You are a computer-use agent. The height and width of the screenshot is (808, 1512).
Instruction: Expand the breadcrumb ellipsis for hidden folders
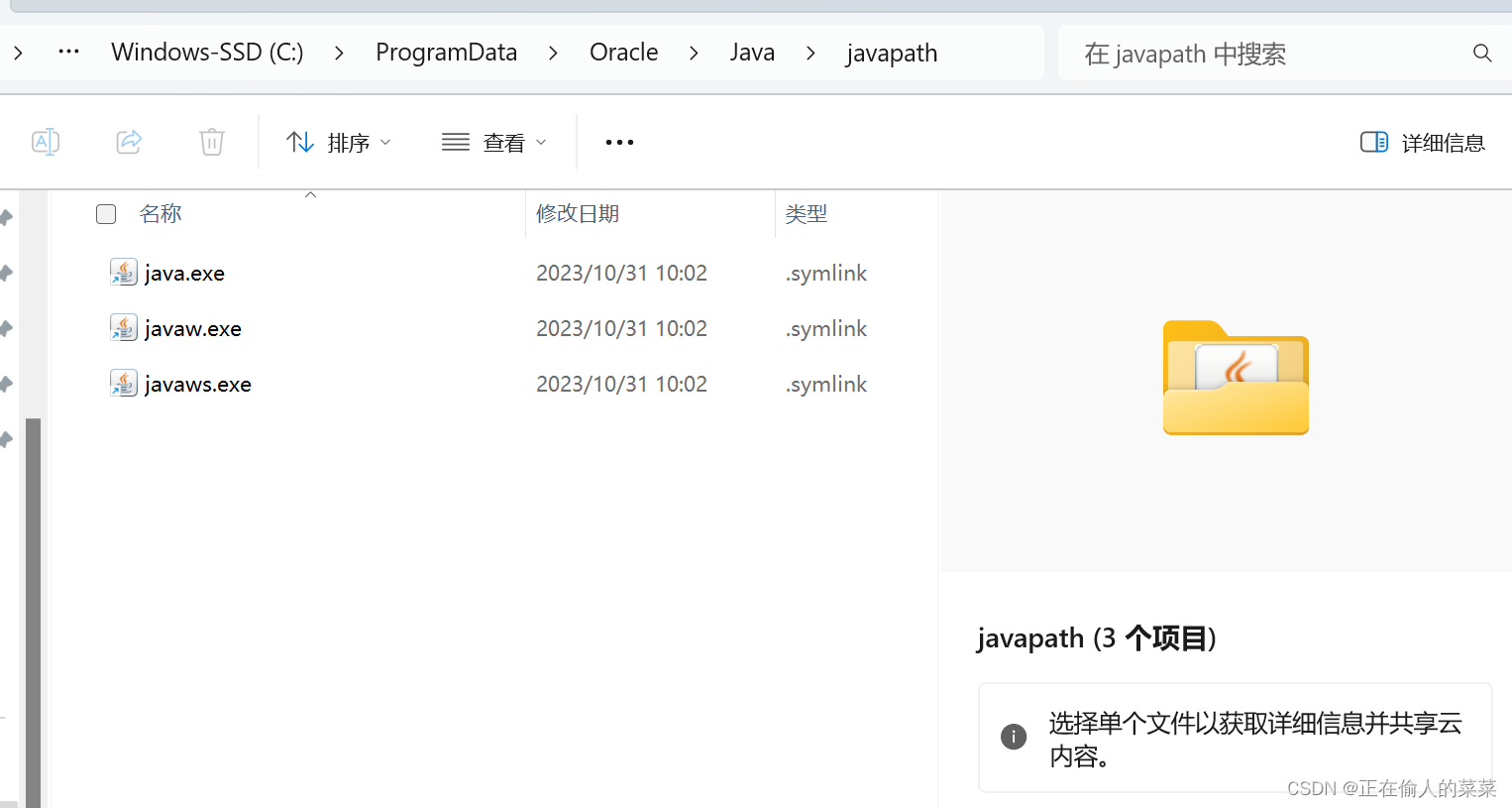click(68, 53)
